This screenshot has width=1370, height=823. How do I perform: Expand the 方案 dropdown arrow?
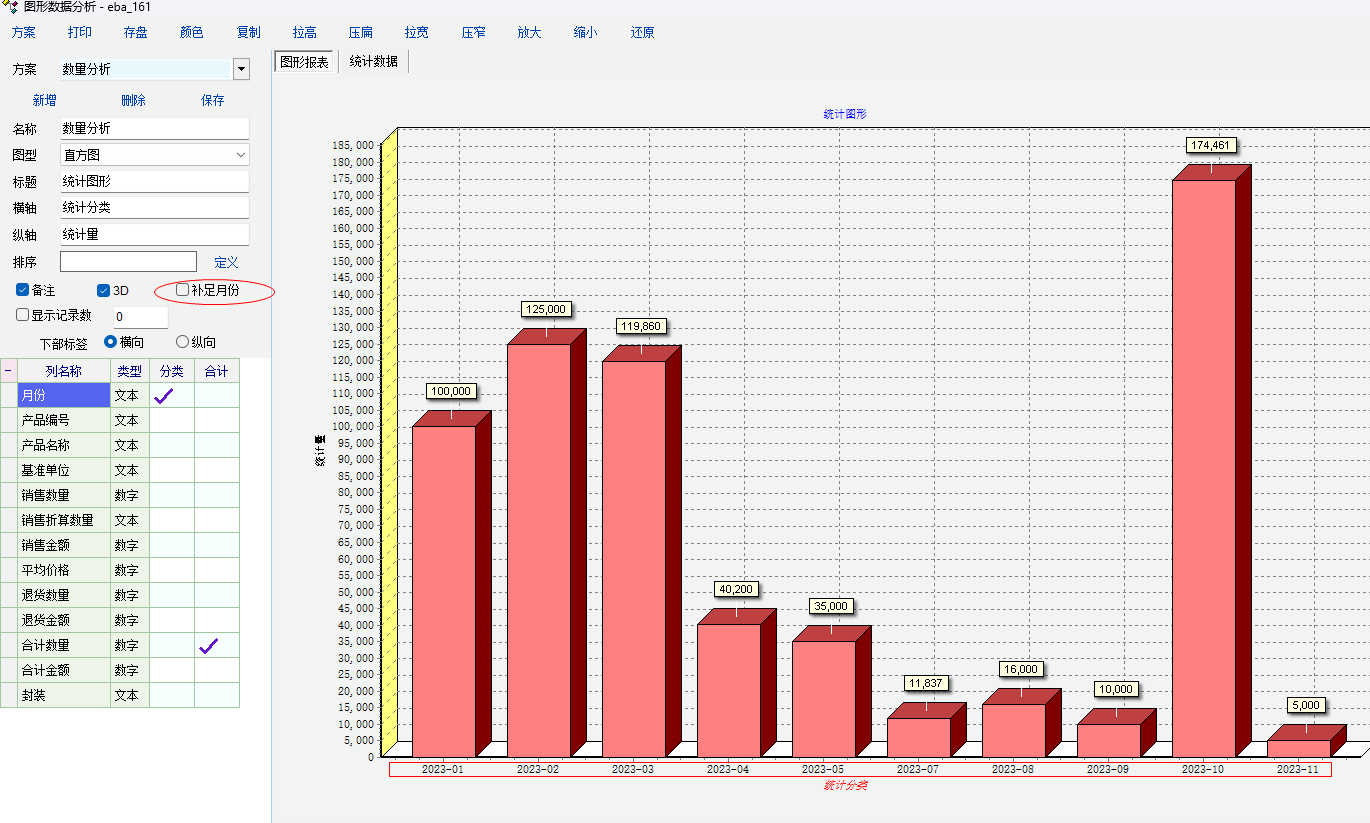[241, 69]
